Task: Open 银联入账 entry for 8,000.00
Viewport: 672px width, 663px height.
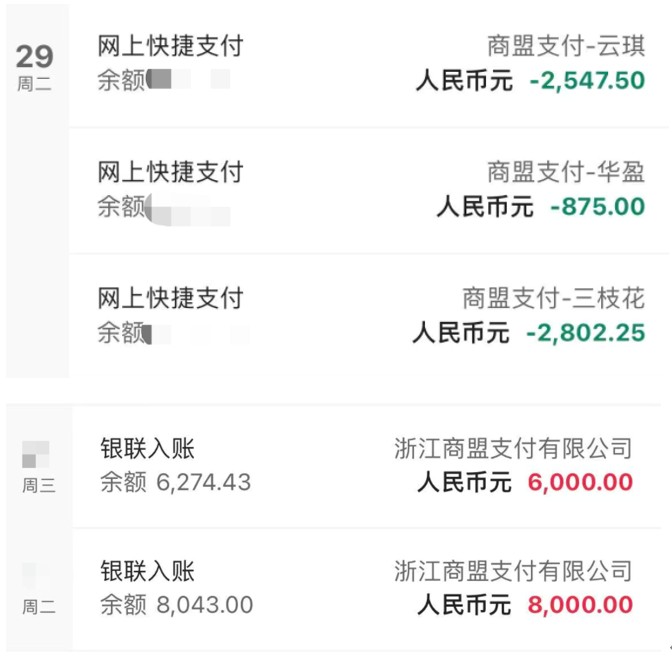Action: [147, 572]
